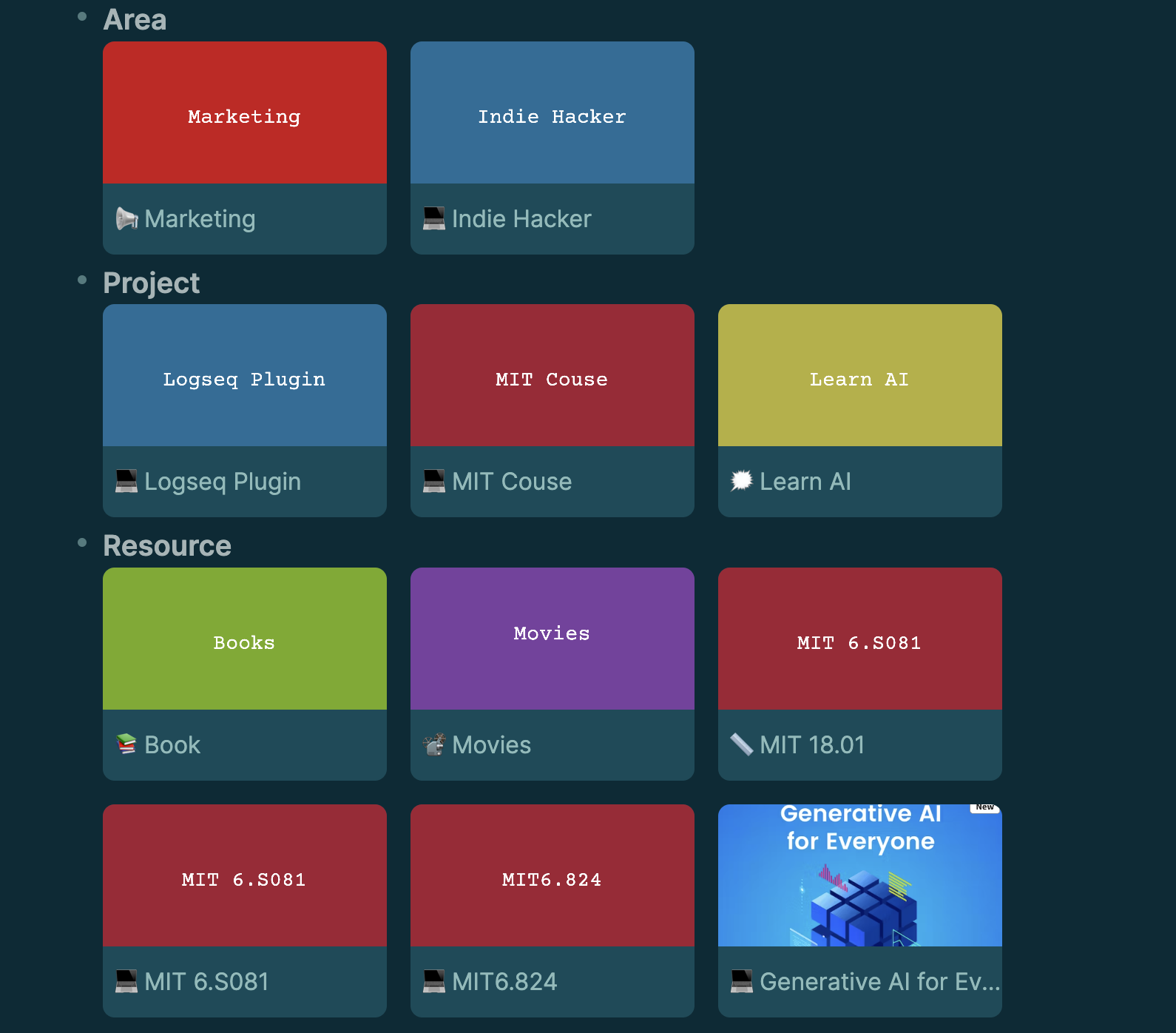The image size is (1176, 1033).
Task: Open the Generative AI for Everyone cover image
Action: (859, 875)
